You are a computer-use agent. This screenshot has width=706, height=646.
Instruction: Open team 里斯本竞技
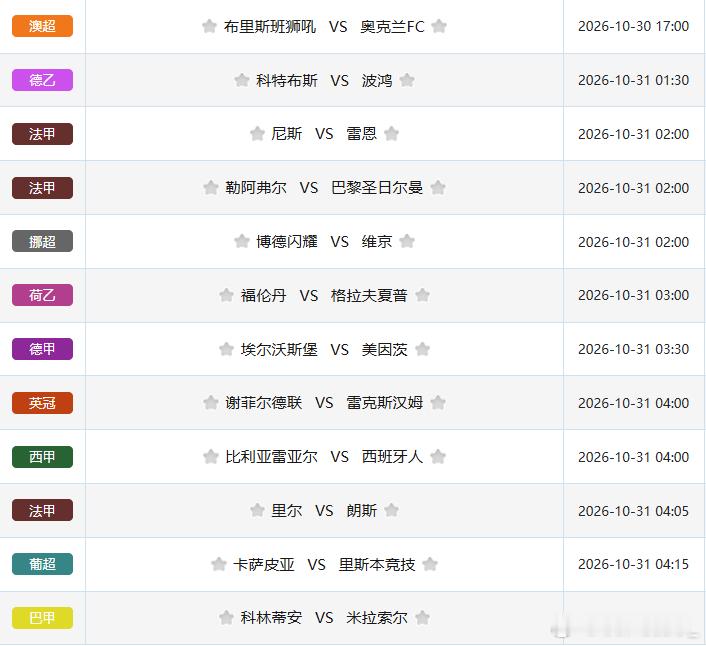point(377,565)
